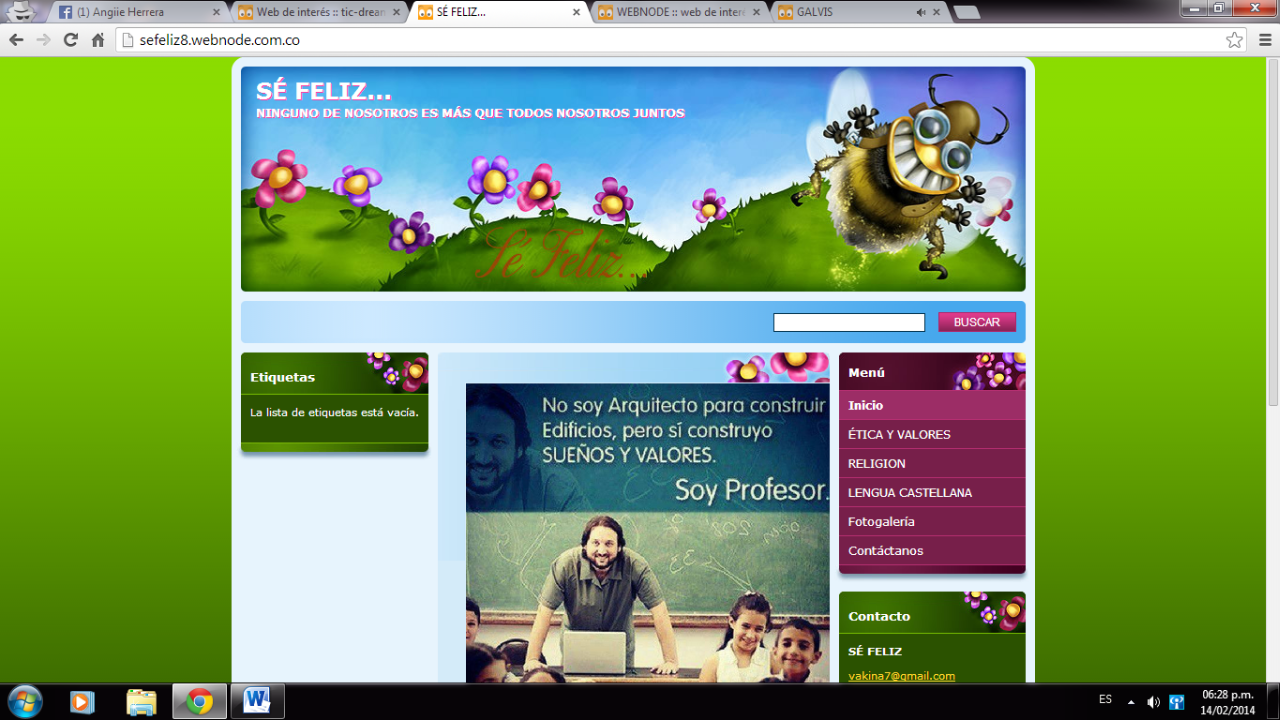Click the browser Back arrow
The height and width of the screenshot is (720, 1280).
point(16,40)
